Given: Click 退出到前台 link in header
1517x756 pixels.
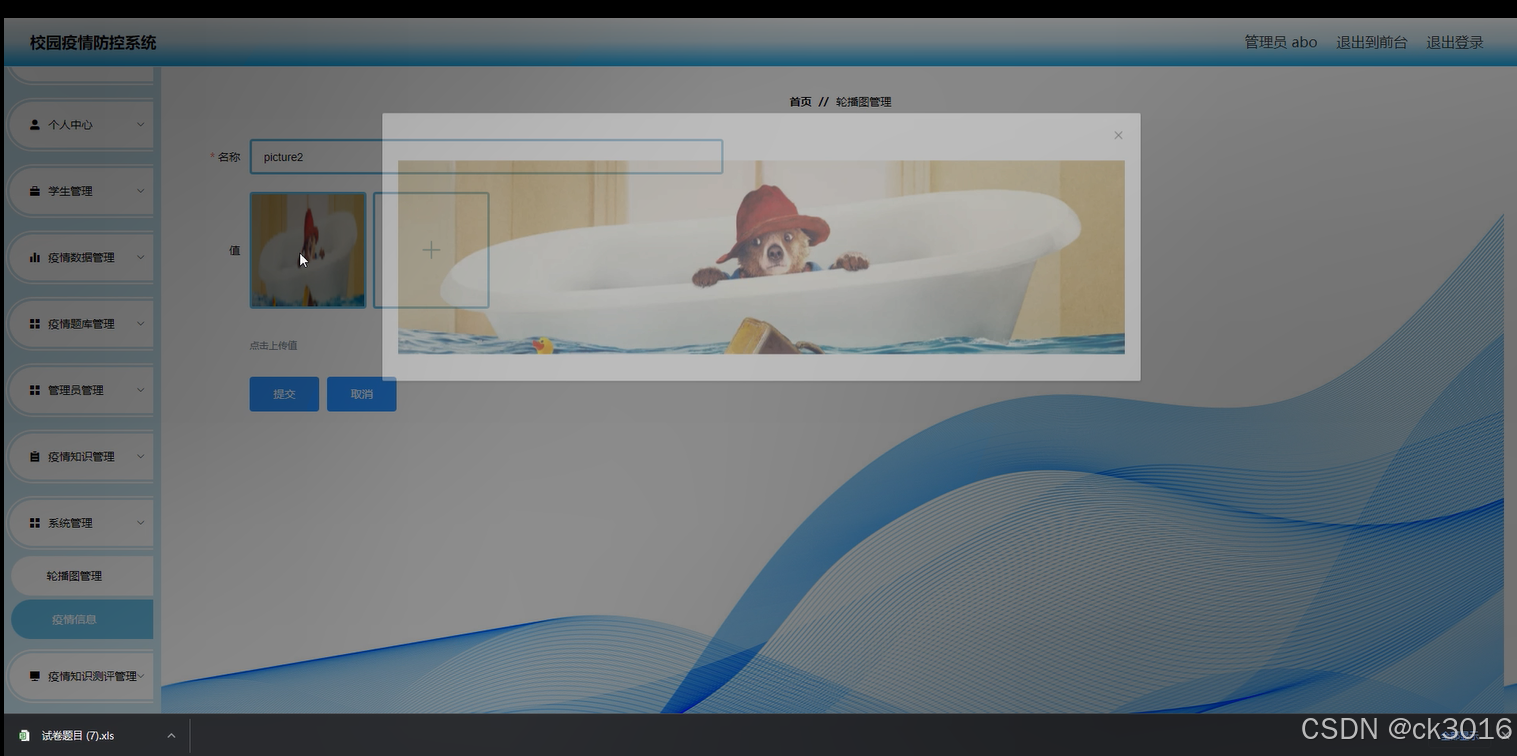Looking at the screenshot, I should [x=1372, y=42].
